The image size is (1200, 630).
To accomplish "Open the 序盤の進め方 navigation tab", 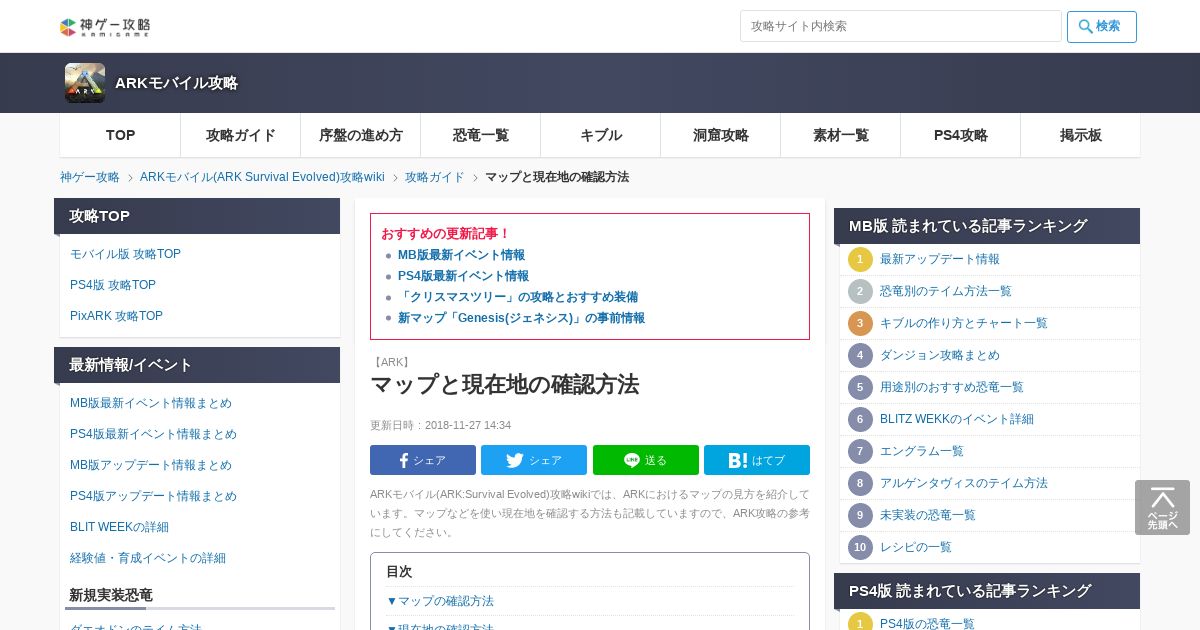I will pos(360,135).
